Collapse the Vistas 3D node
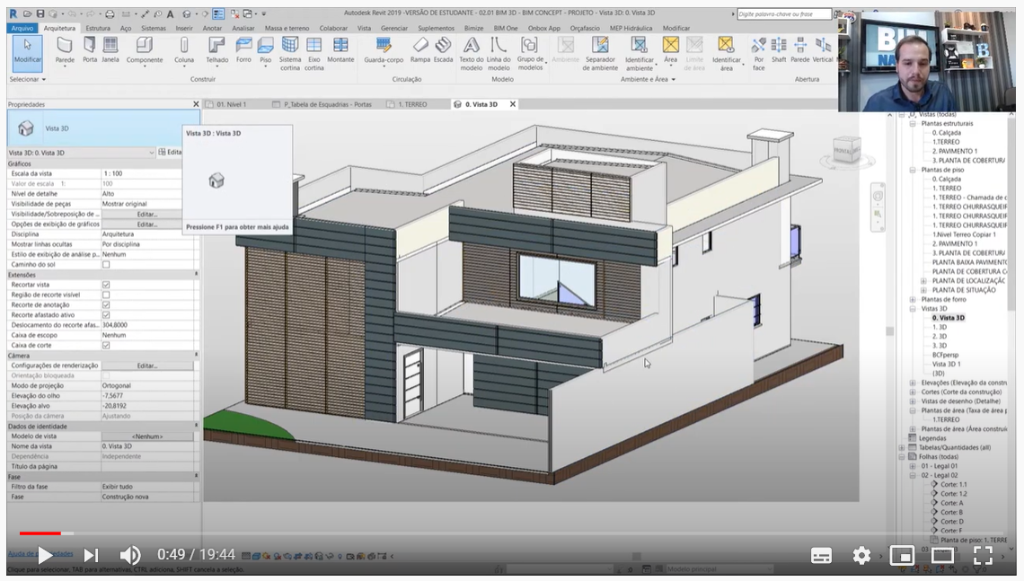Viewport: 1024px width, 581px height. (913, 309)
